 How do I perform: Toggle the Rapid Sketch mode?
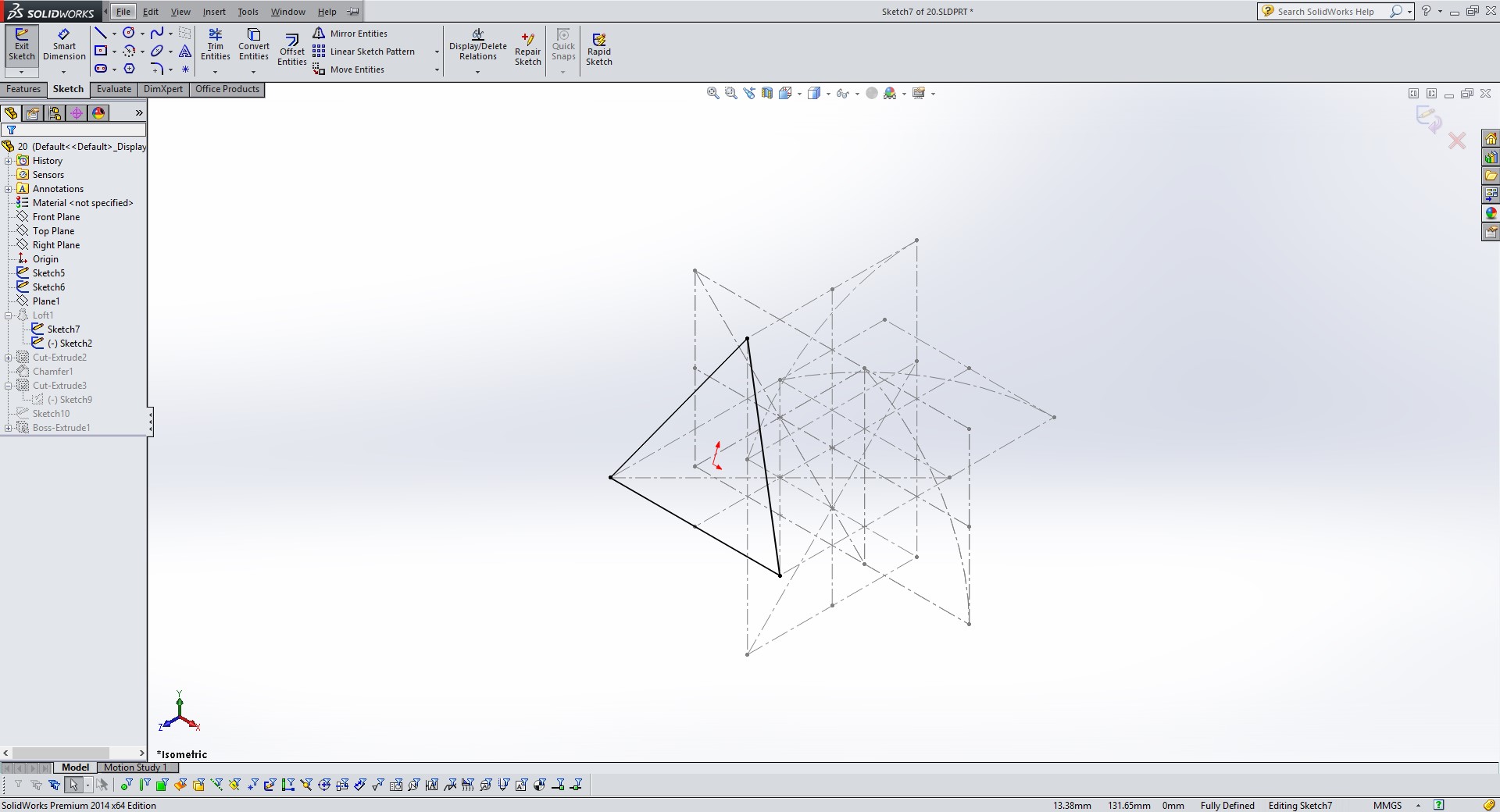coord(599,50)
